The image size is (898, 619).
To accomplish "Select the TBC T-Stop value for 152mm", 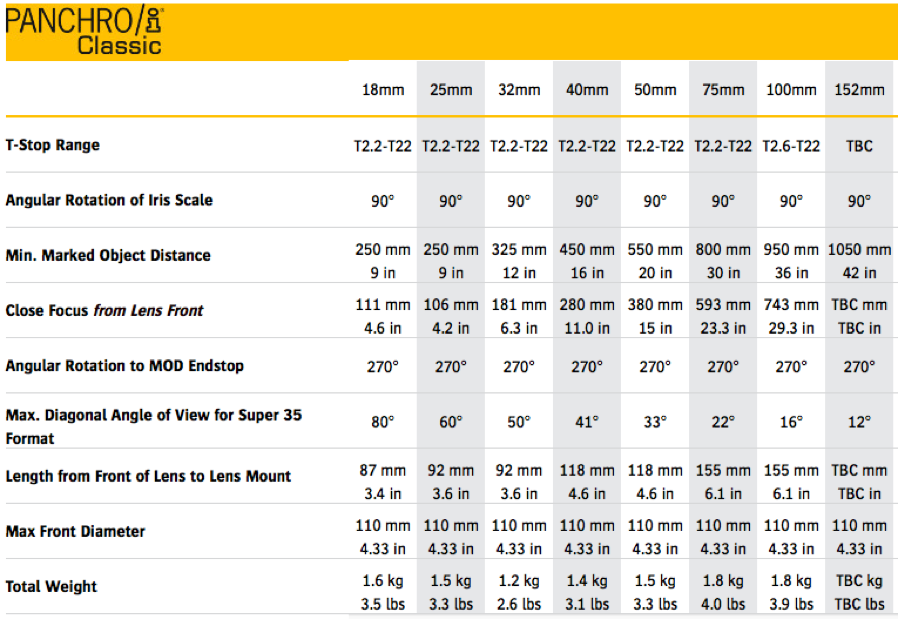I will click(860, 146).
